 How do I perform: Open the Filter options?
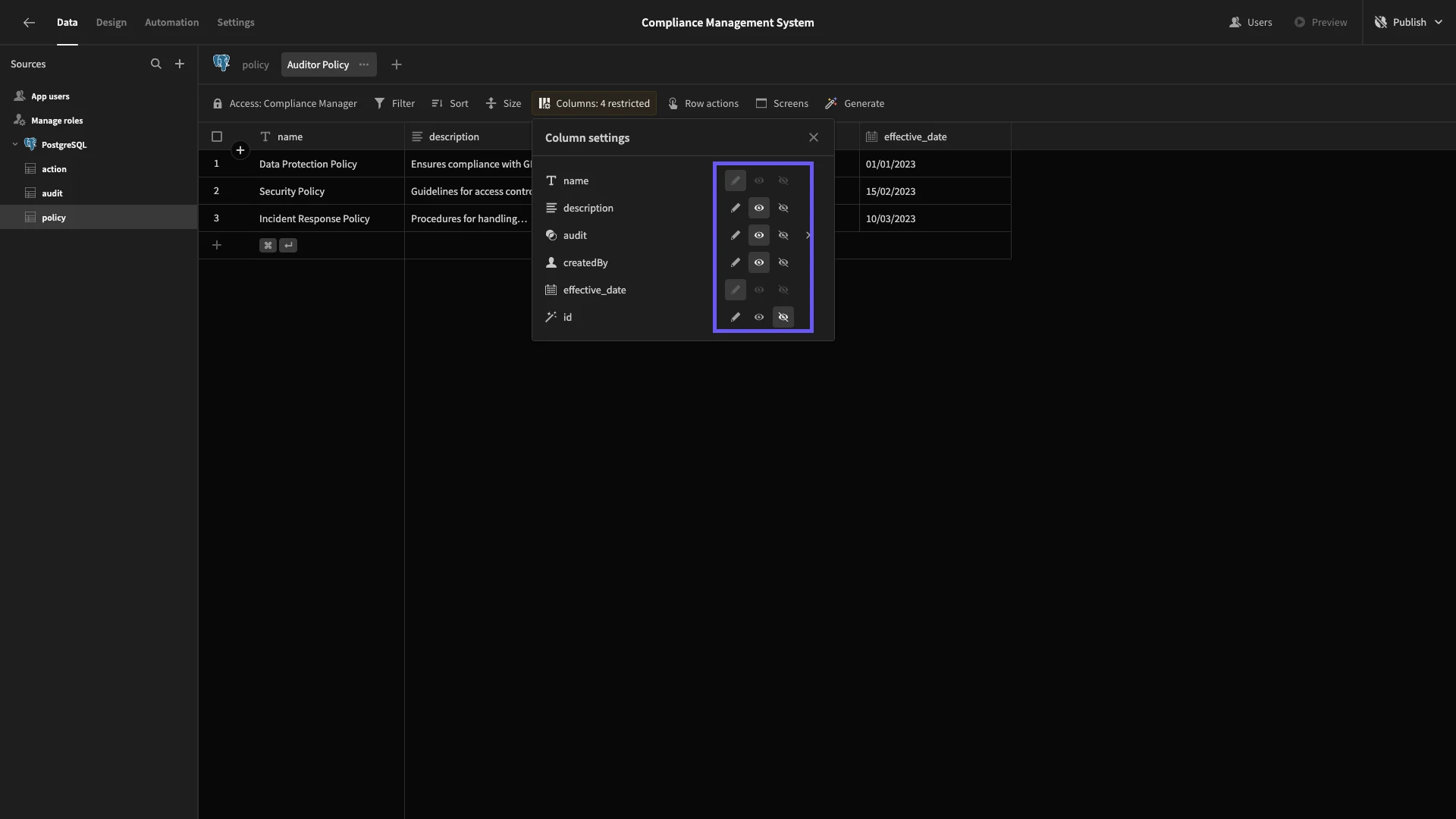tap(394, 104)
